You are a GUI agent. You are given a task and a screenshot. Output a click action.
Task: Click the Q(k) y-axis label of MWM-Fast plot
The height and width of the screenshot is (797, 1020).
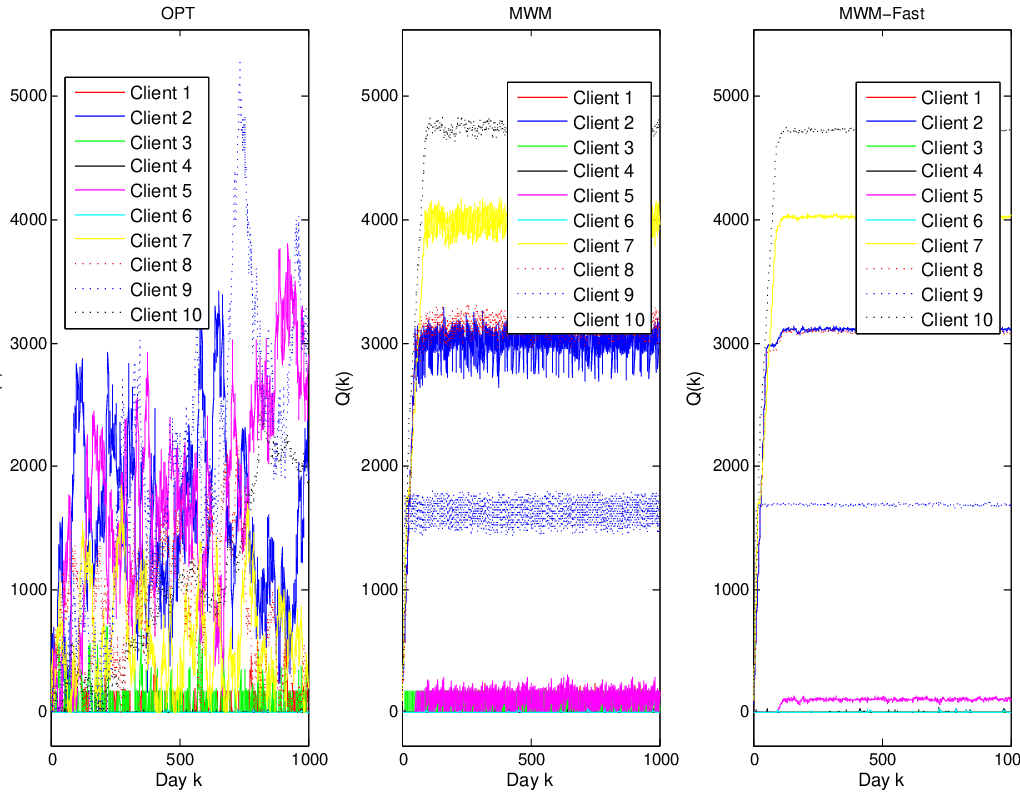(694, 388)
